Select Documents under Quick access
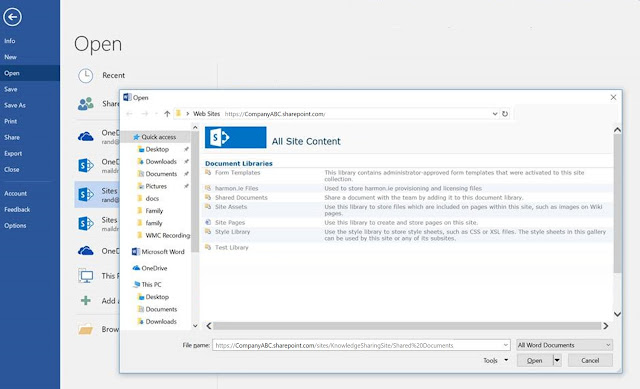 click(161, 174)
